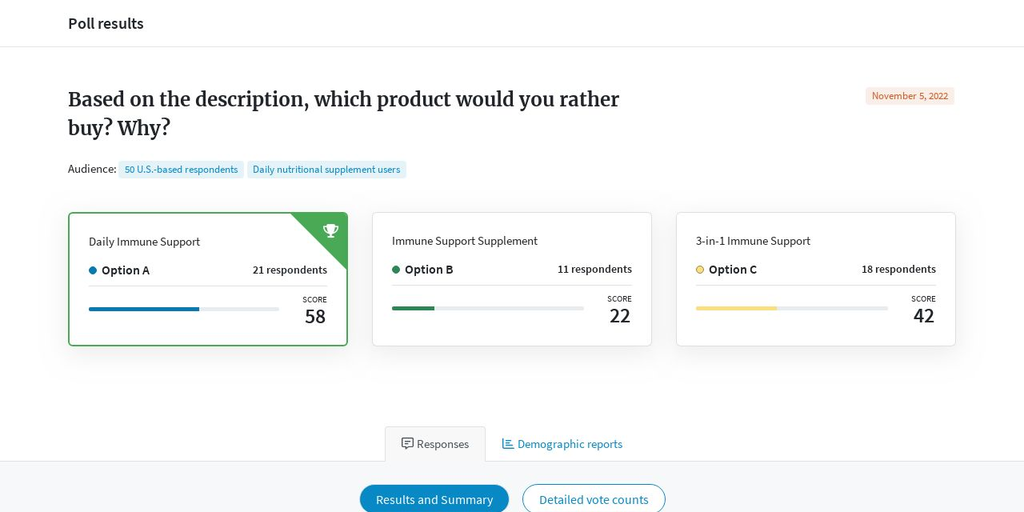Select the 3-in-1 Immune Support card title
1024x512 pixels.
click(753, 241)
